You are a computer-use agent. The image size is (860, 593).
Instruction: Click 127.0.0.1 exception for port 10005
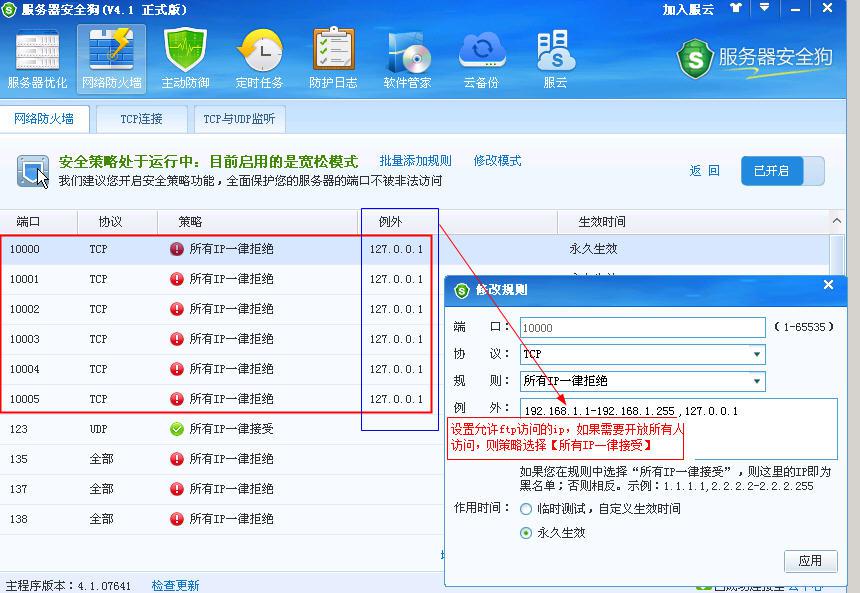396,399
